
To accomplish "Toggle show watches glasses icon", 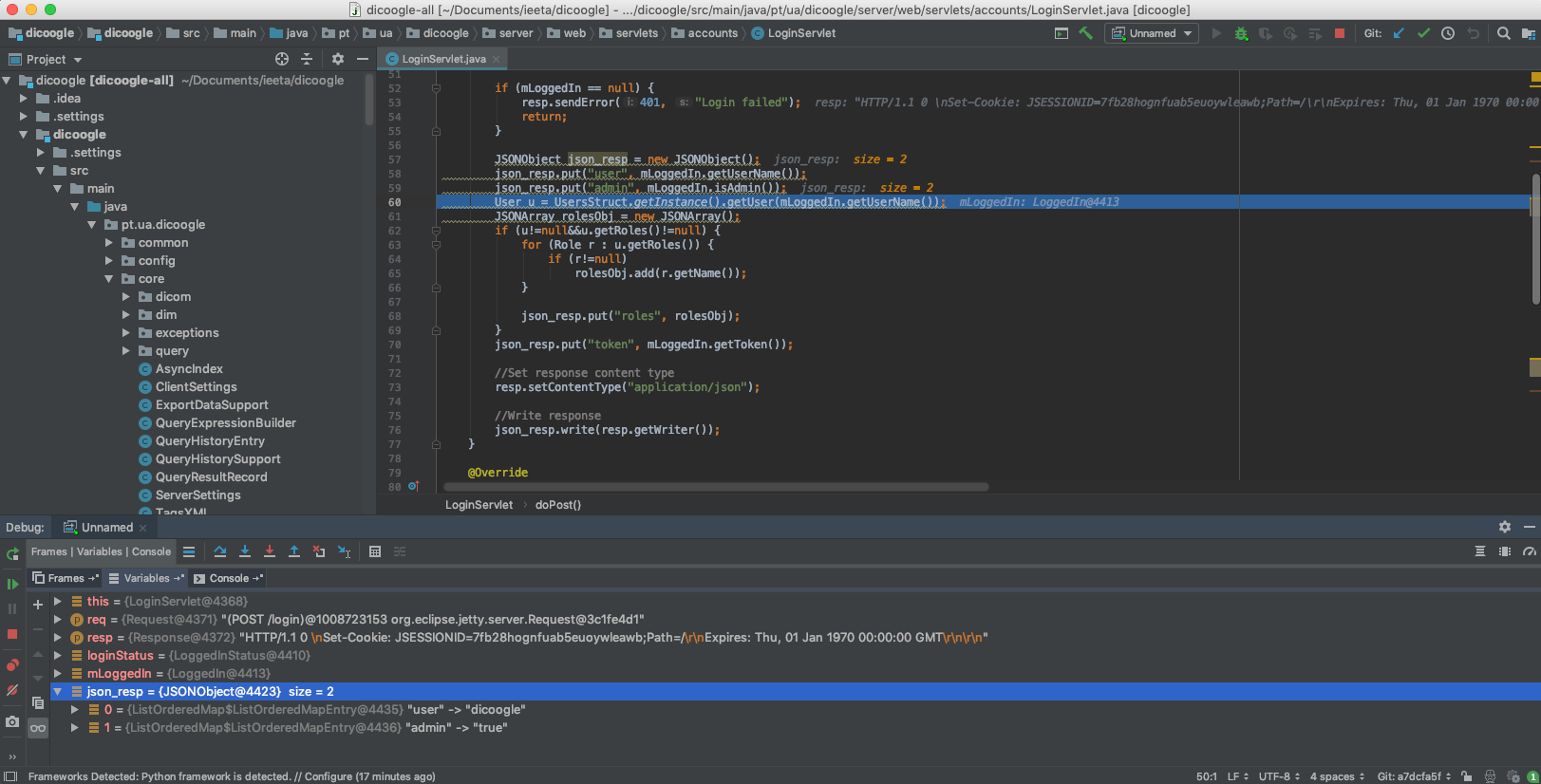I will (38, 728).
